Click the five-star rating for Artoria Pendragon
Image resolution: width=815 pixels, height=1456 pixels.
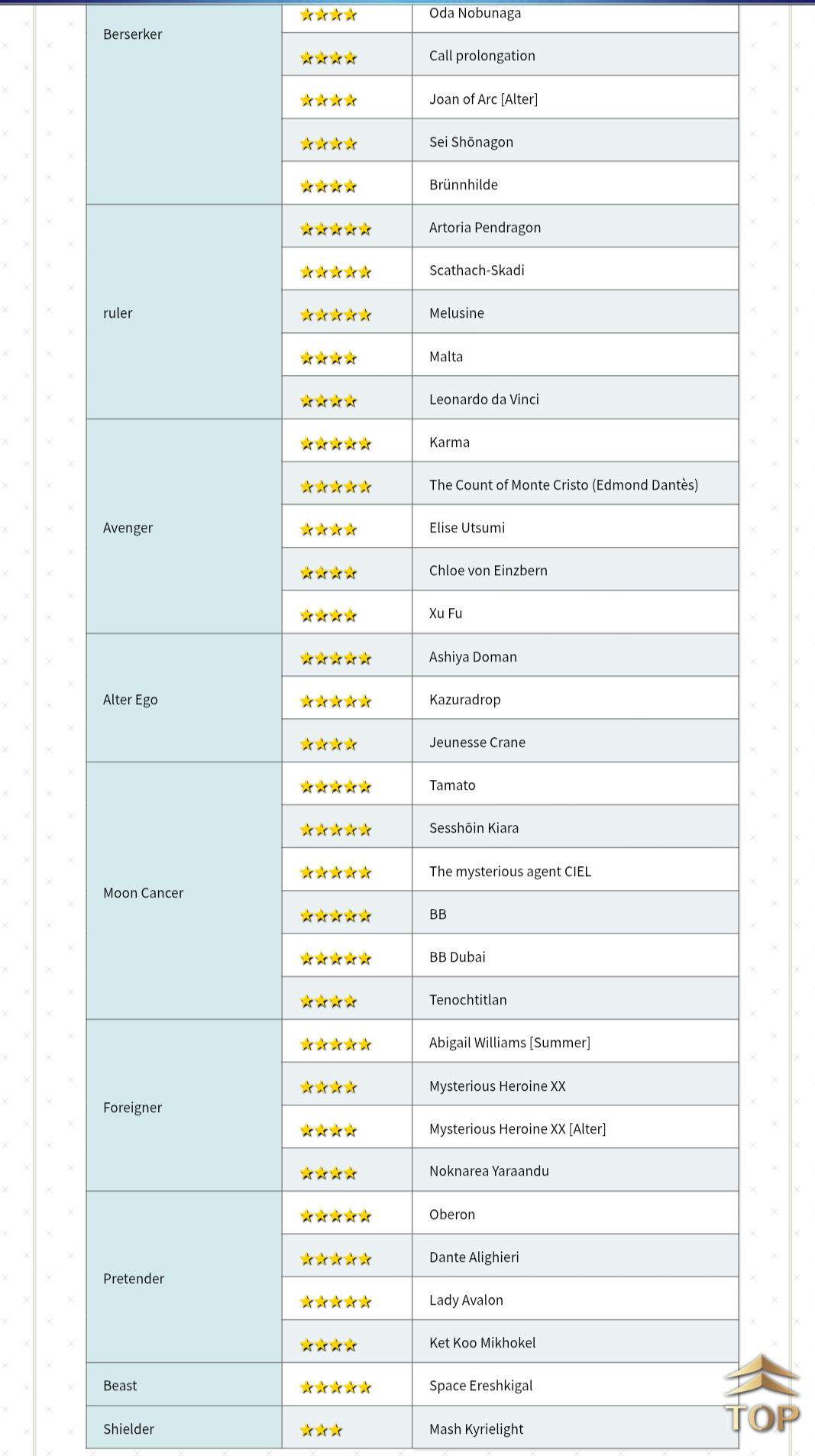(335, 229)
